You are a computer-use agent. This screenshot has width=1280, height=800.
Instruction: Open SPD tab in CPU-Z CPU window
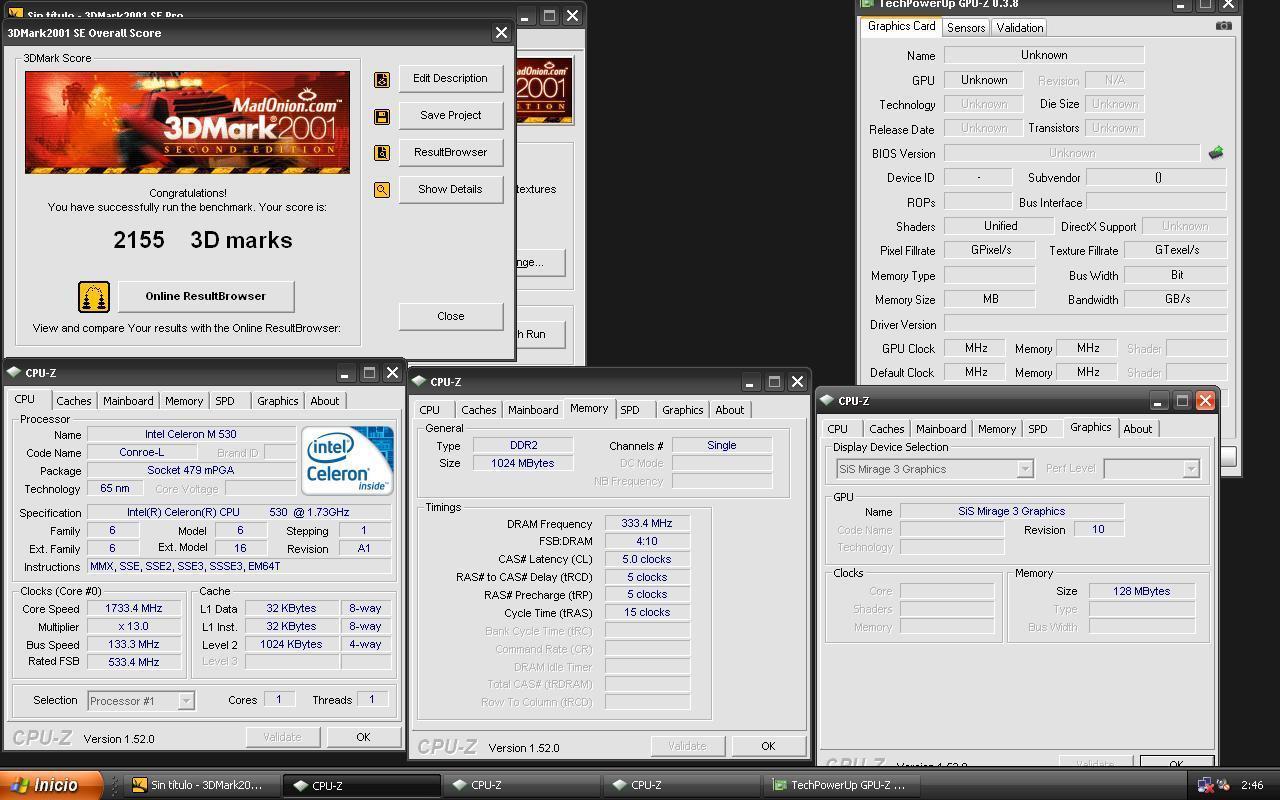(225, 401)
